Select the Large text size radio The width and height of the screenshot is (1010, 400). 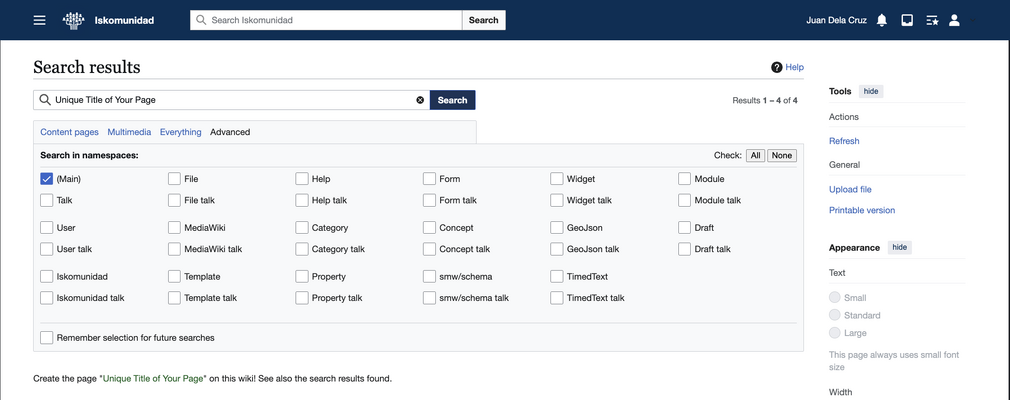click(x=835, y=332)
